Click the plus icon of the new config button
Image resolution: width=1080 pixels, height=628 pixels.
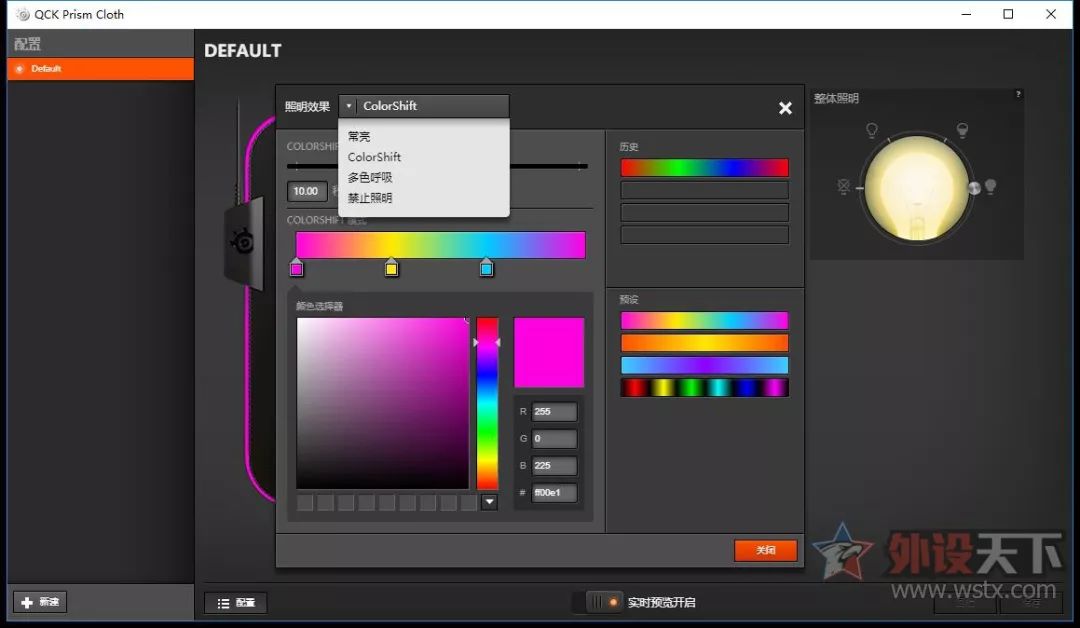click(27, 603)
